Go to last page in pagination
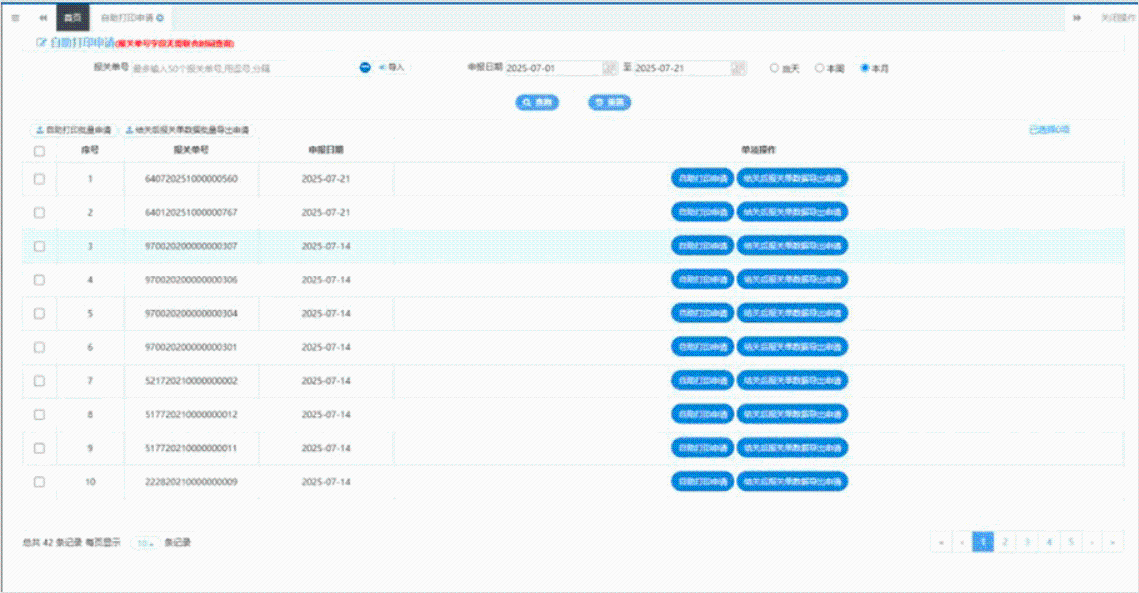Viewport: 1139px width, 593px height. [x=1113, y=542]
